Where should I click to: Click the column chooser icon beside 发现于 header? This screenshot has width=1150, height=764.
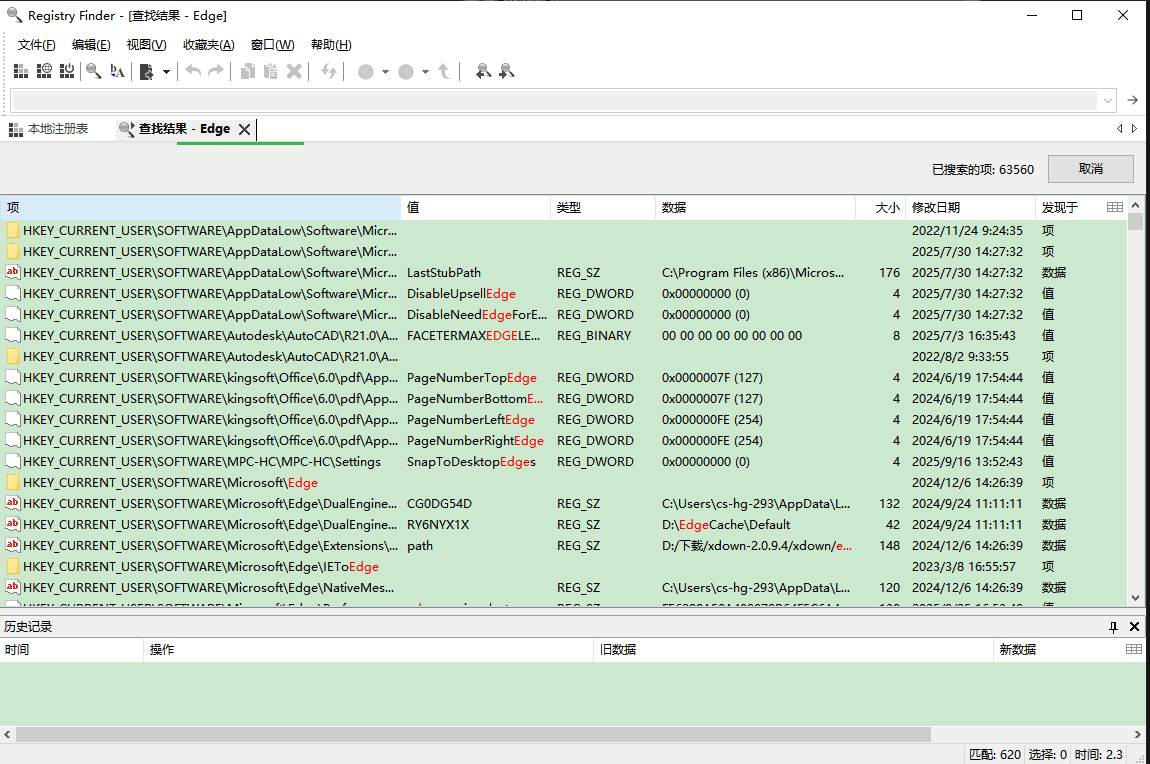[x=1117, y=207]
